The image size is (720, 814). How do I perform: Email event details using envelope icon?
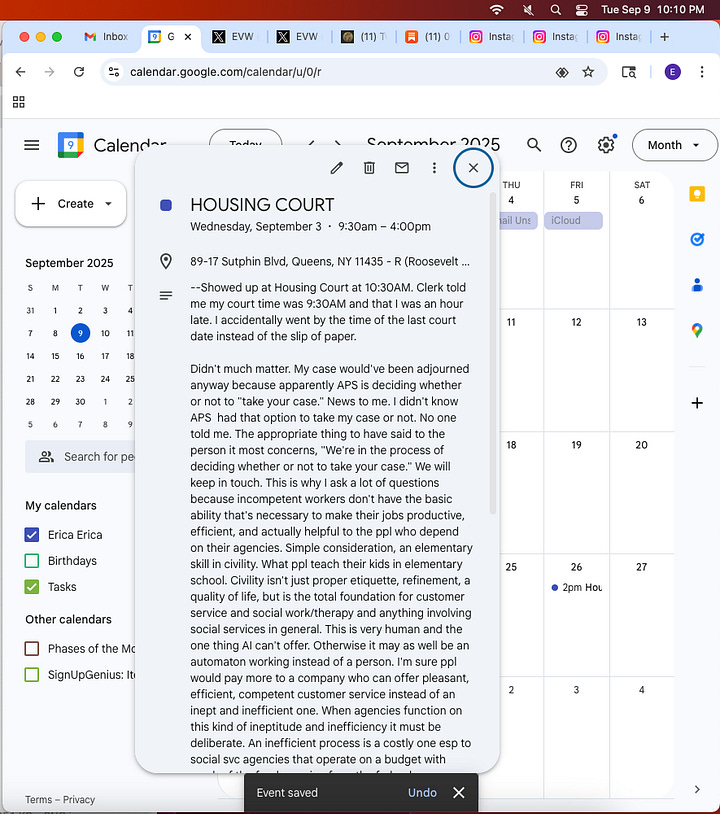click(x=402, y=168)
